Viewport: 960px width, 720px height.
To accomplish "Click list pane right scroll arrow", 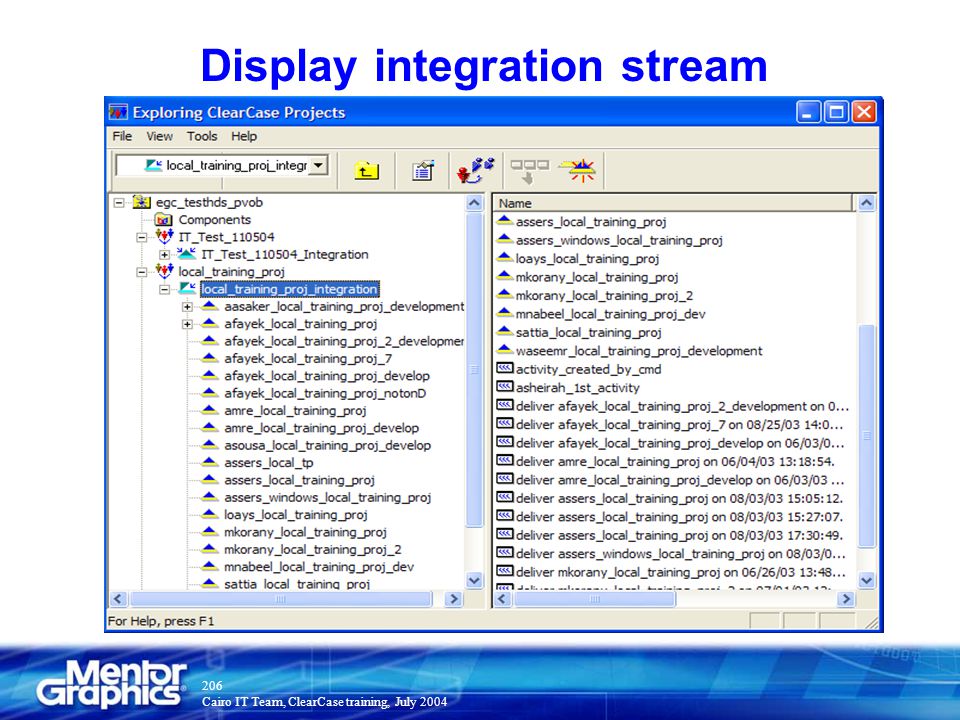I will tap(846, 599).
